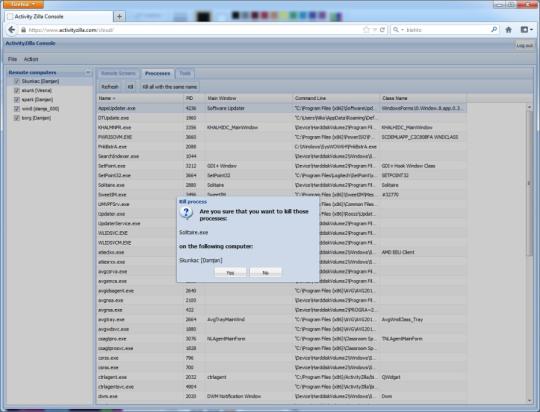This screenshot has width=540, height=412.
Task: Toggle the fourth remote computer's checkbox (stanja_600)
Action: pyautogui.click(x=17, y=109)
